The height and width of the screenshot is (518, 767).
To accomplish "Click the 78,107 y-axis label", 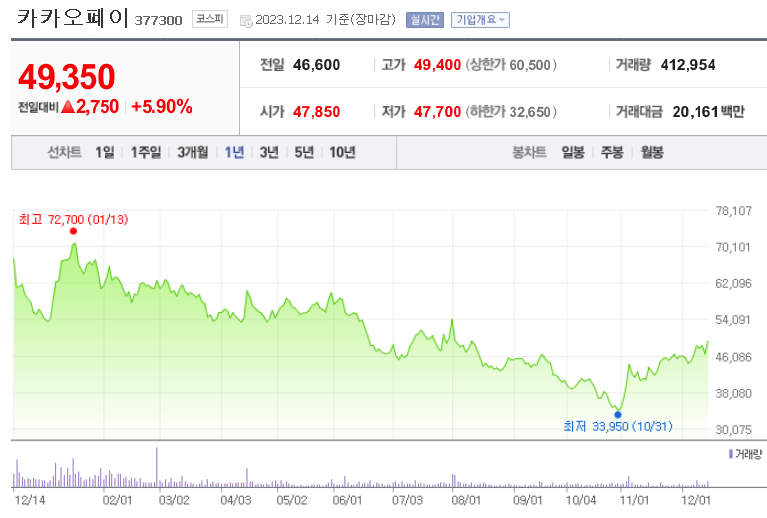I will tap(733, 211).
